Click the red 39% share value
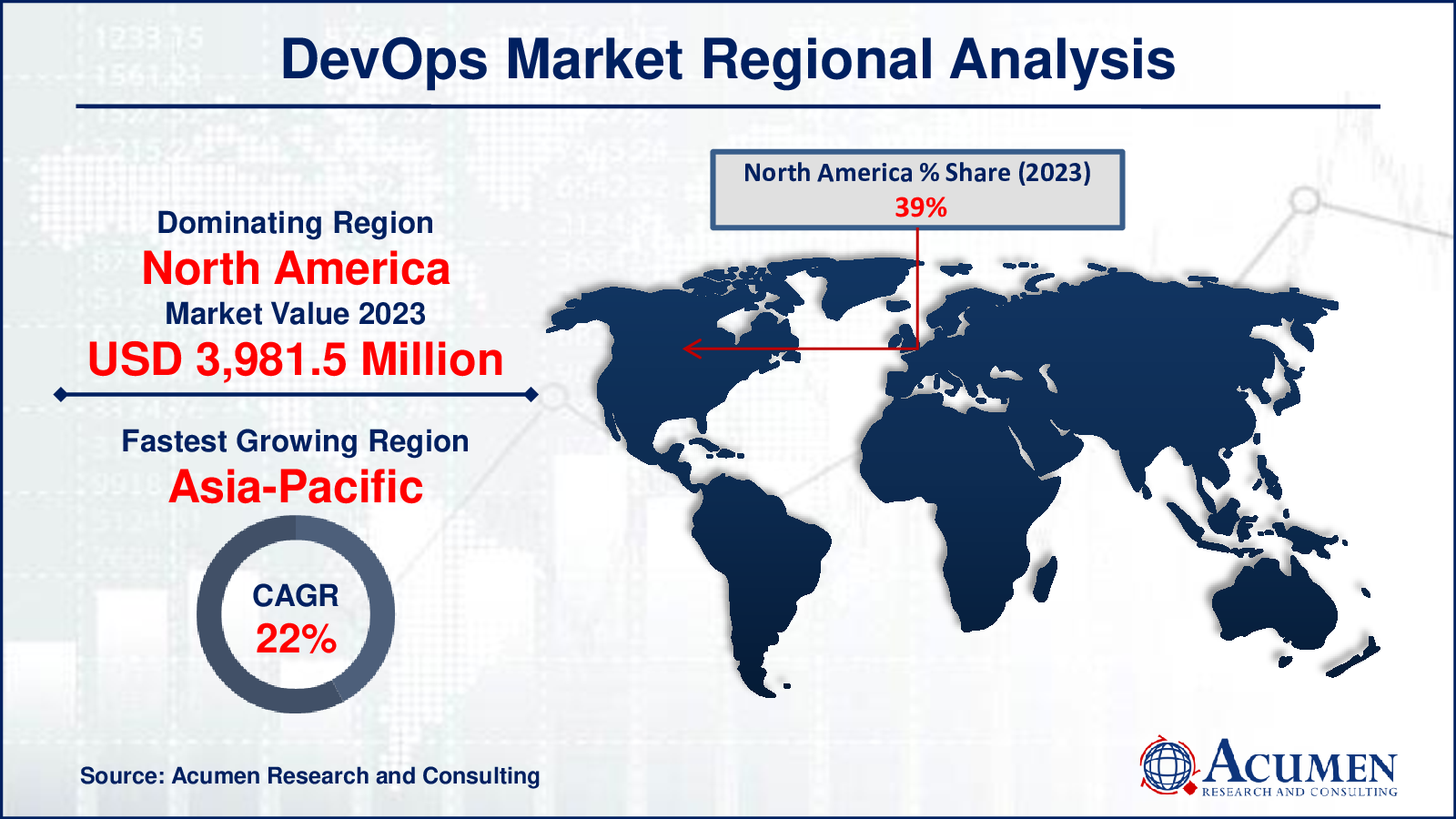1456x819 pixels. coord(920,207)
